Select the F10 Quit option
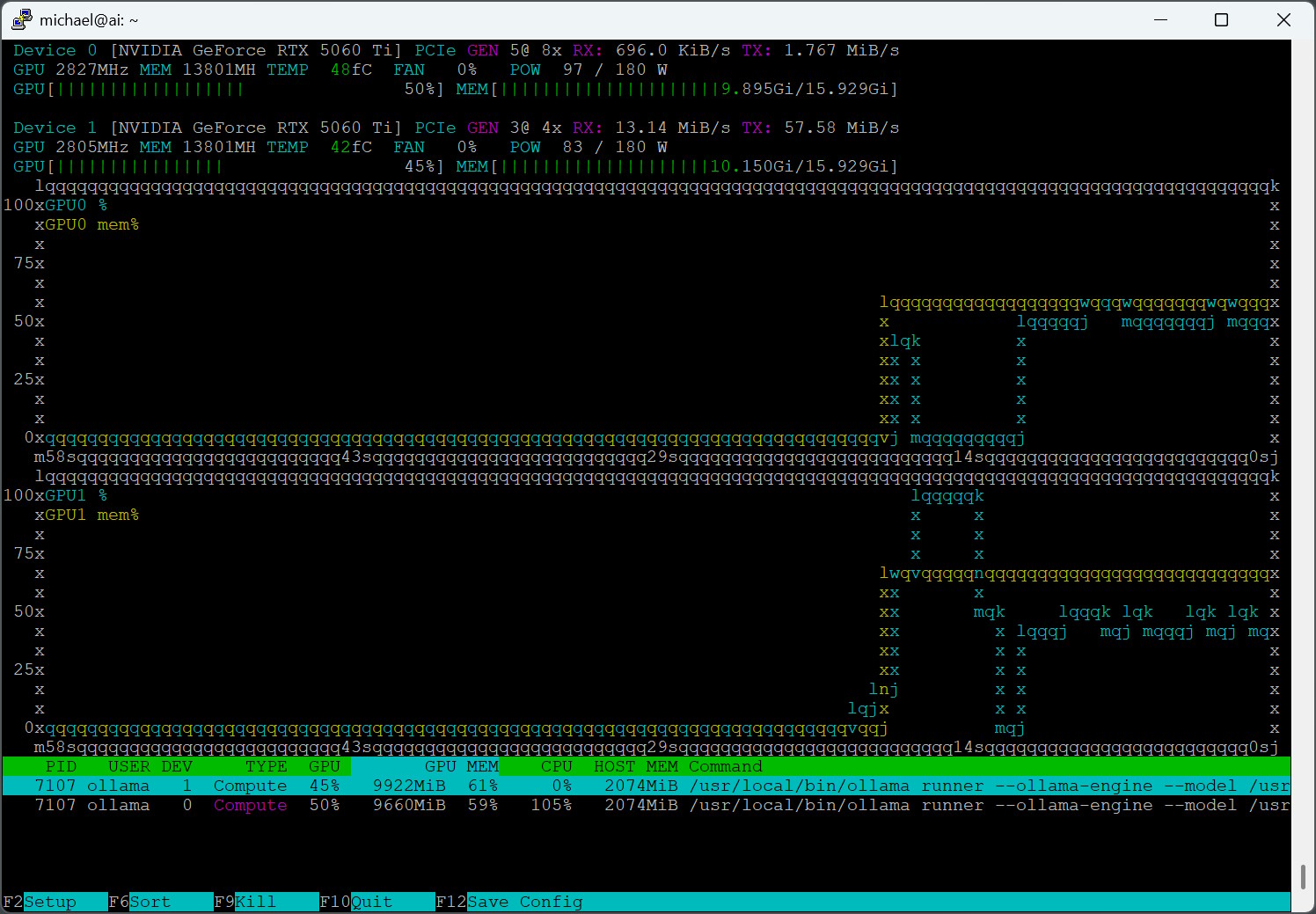 click(x=355, y=902)
